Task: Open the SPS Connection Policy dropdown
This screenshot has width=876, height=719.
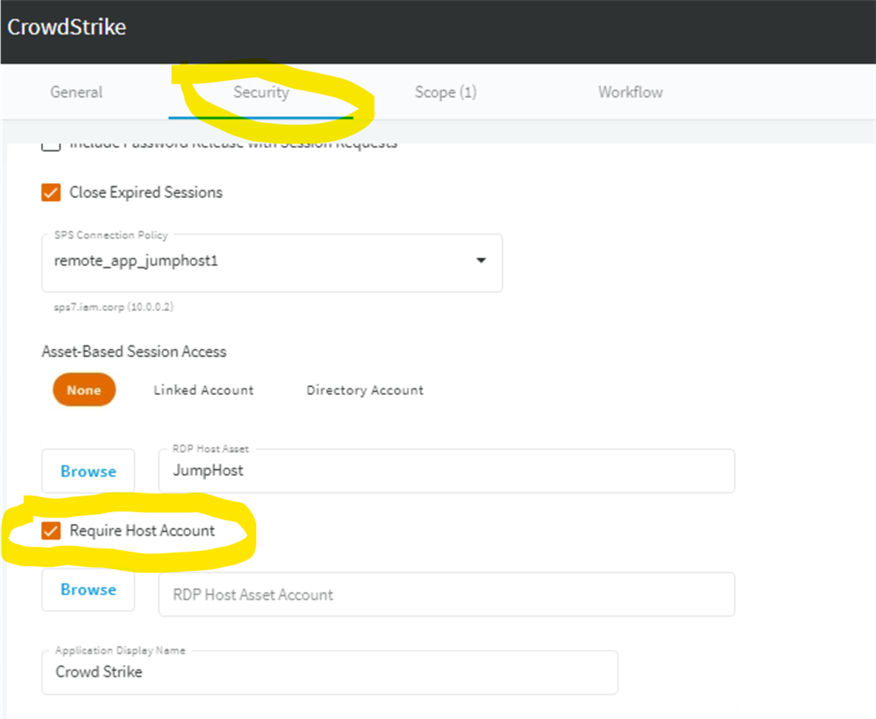Action: tap(272, 263)
